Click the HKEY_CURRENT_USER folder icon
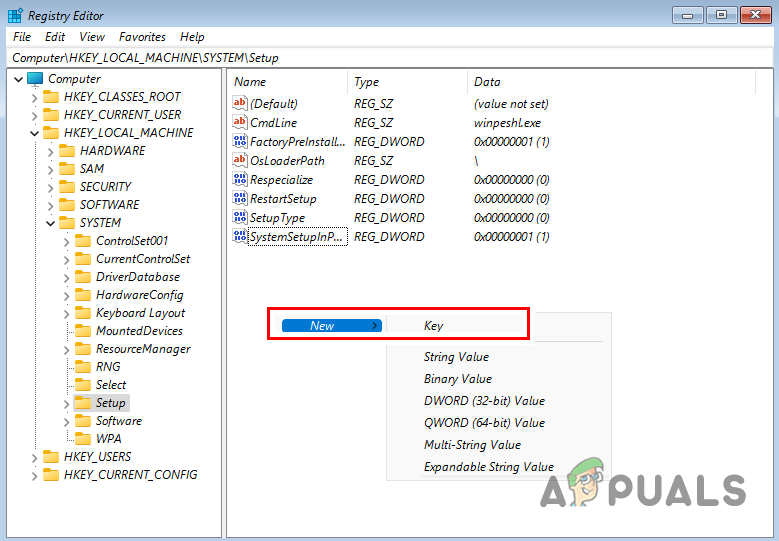 coord(51,115)
